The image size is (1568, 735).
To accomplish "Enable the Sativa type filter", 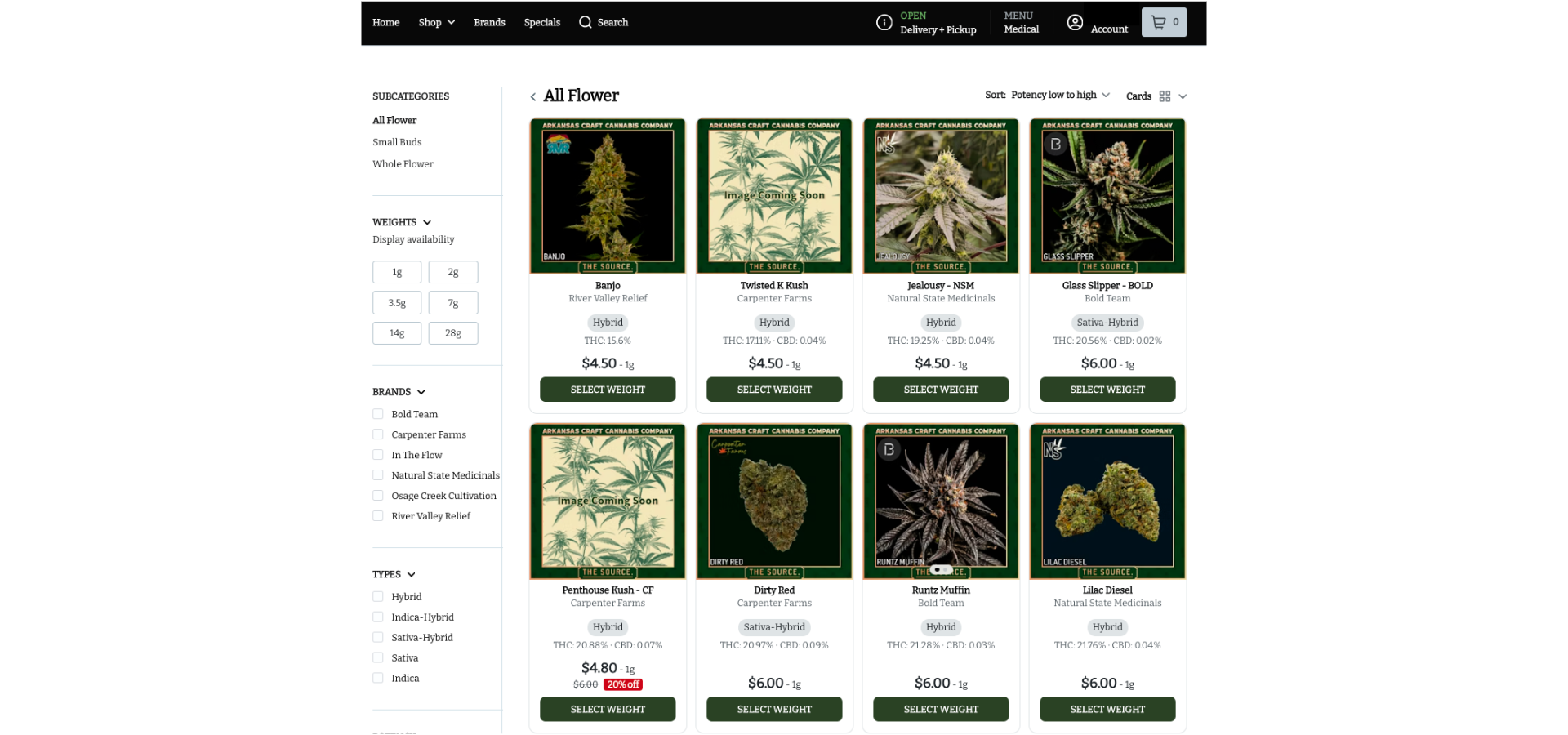I will (x=377, y=657).
